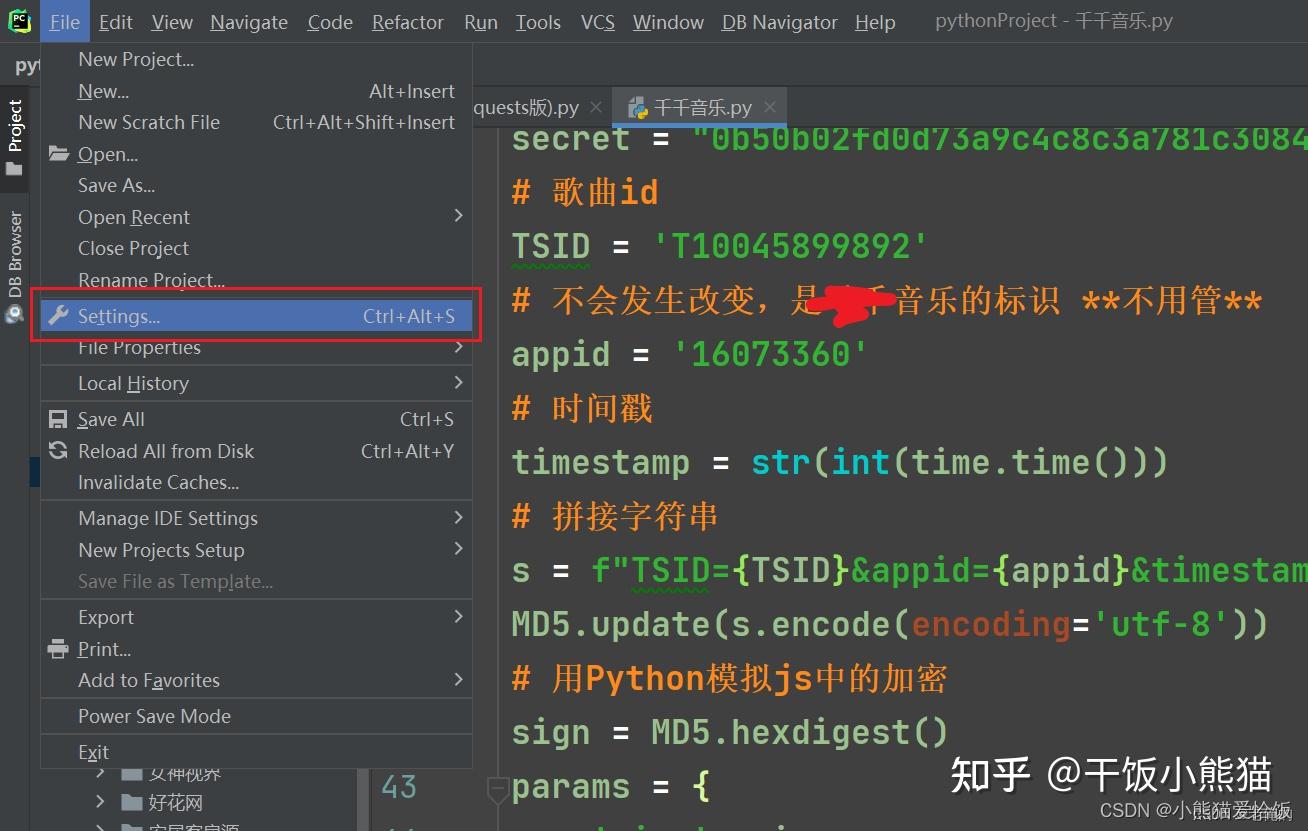Image resolution: width=1308 pixels, height=831 pixels.
Task: Click the Save All floppy disk icon
Action: click(59, 419)
